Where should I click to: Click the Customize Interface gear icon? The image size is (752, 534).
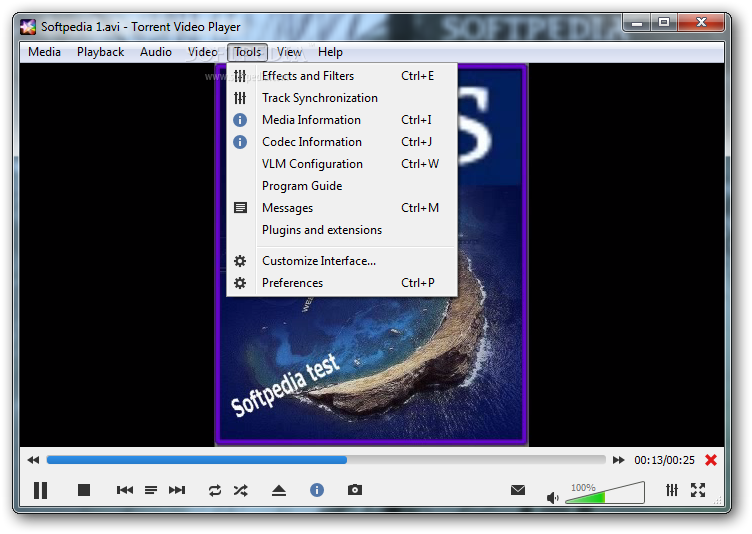[240, 261]
